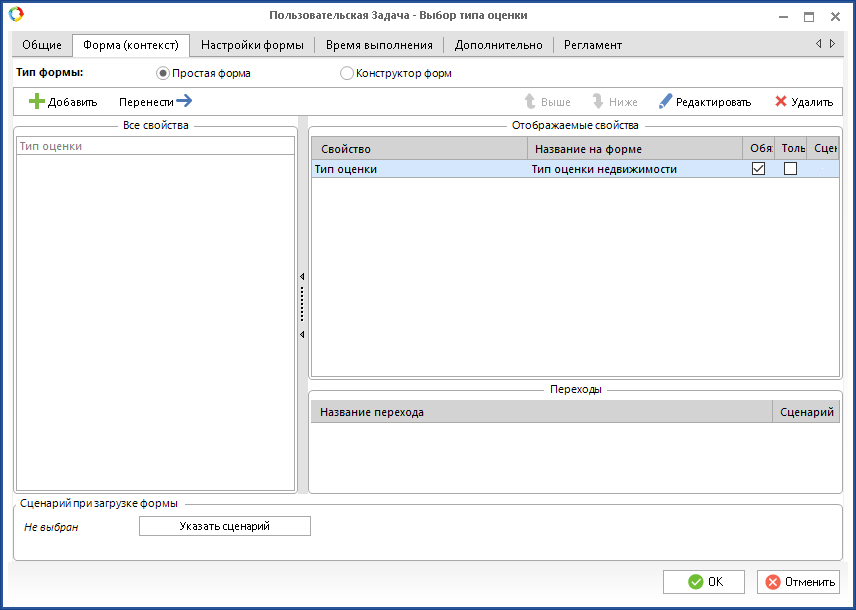Click the green plus Добавить icon
856x610 pixels.
pyautogui.click(x=37, y=102)
